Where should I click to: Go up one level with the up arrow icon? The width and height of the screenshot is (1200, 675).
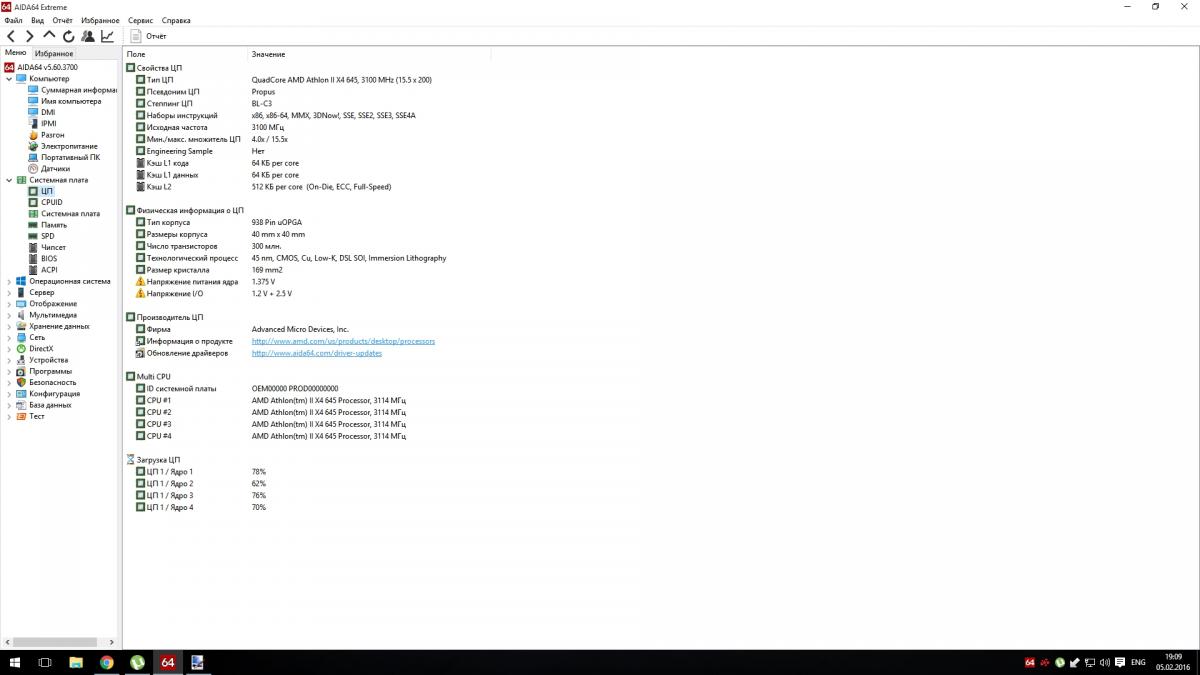coord(49,36)
